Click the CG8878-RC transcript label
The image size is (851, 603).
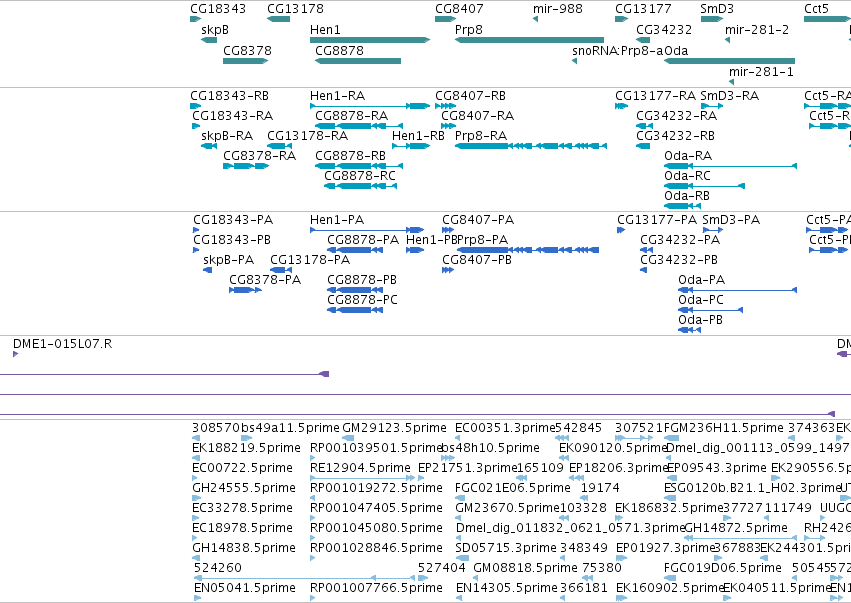point(360,176)
